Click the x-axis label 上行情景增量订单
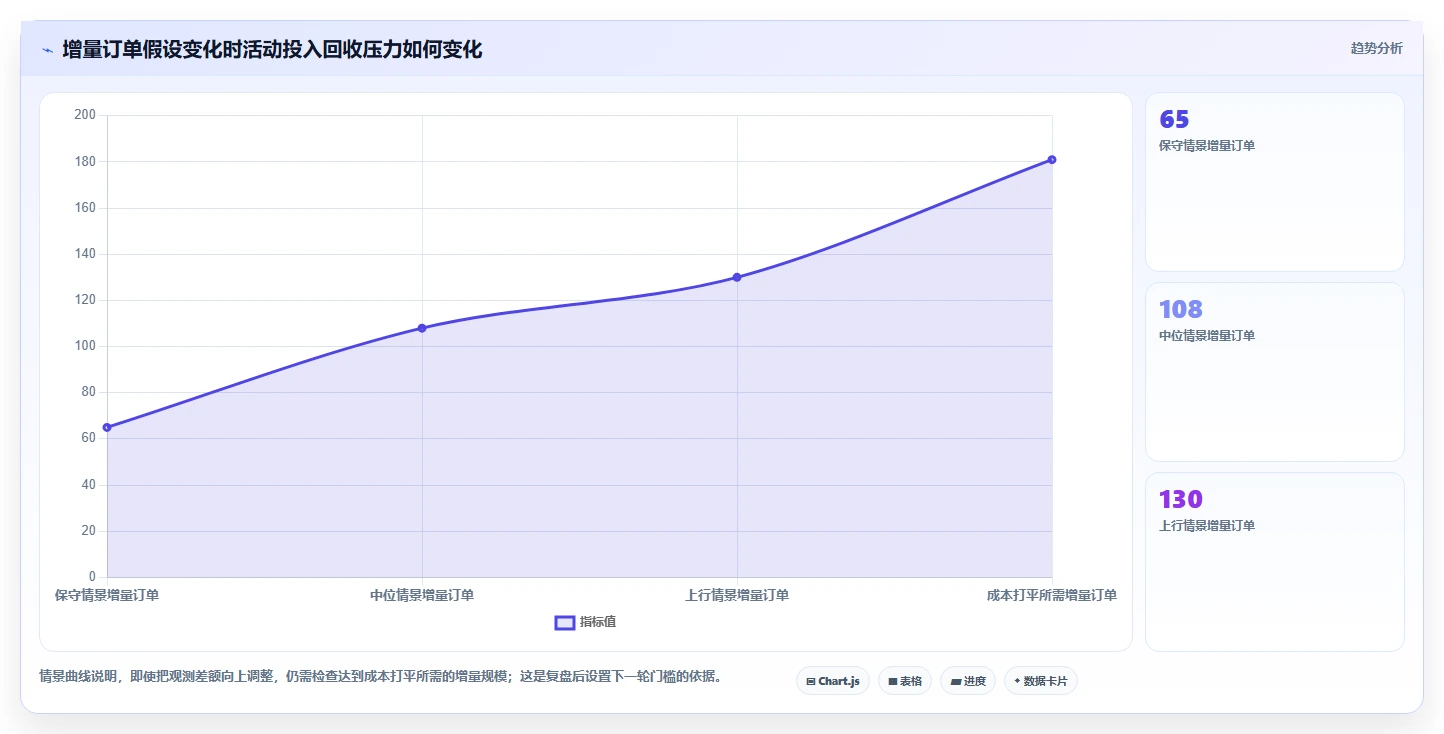Viewport: 1444px width, 734px height. pos(737,595)
